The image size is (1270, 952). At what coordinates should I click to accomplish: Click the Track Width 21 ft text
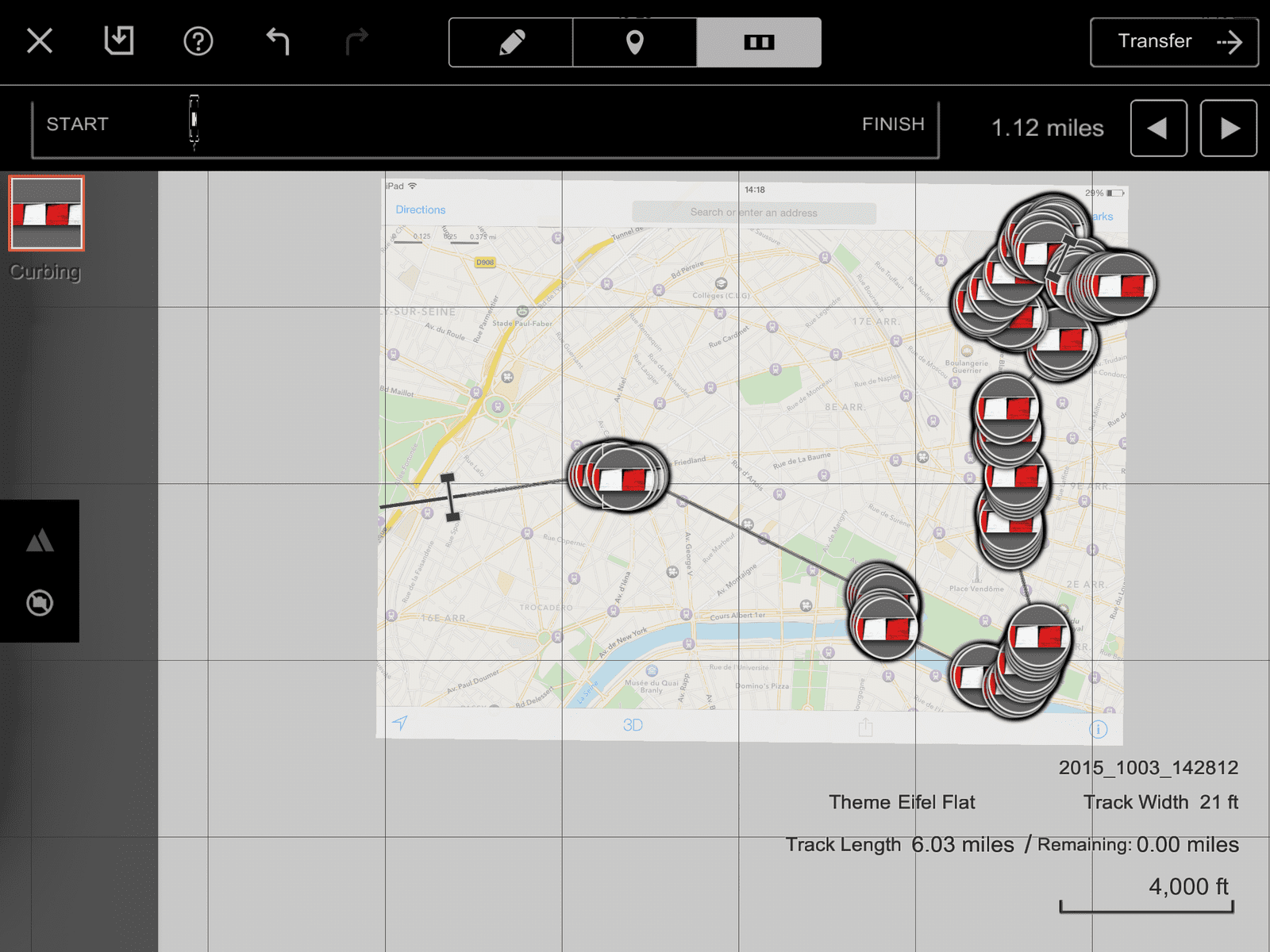[x=1160, y=802]
